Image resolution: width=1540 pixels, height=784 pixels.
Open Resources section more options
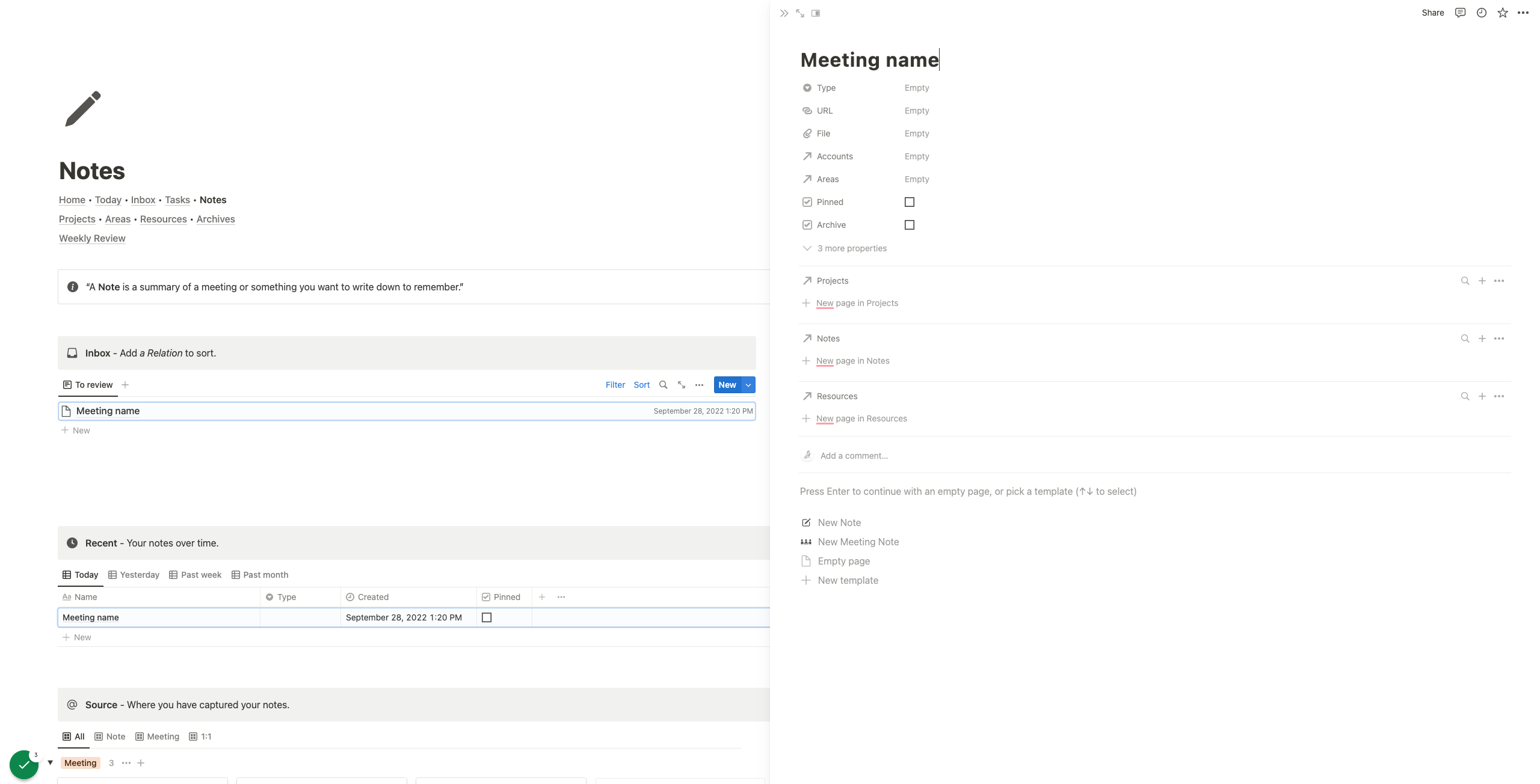pyautogui.click(x=1499, y=396)
